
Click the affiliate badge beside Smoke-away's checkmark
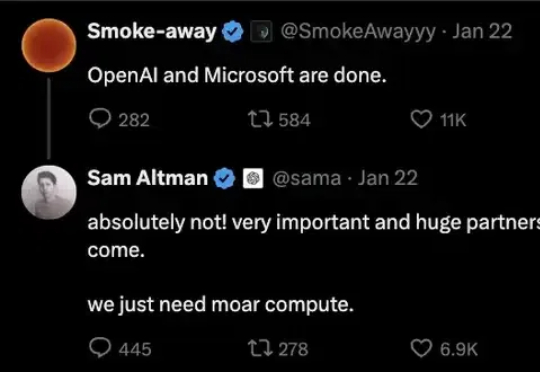coord(261,32)
